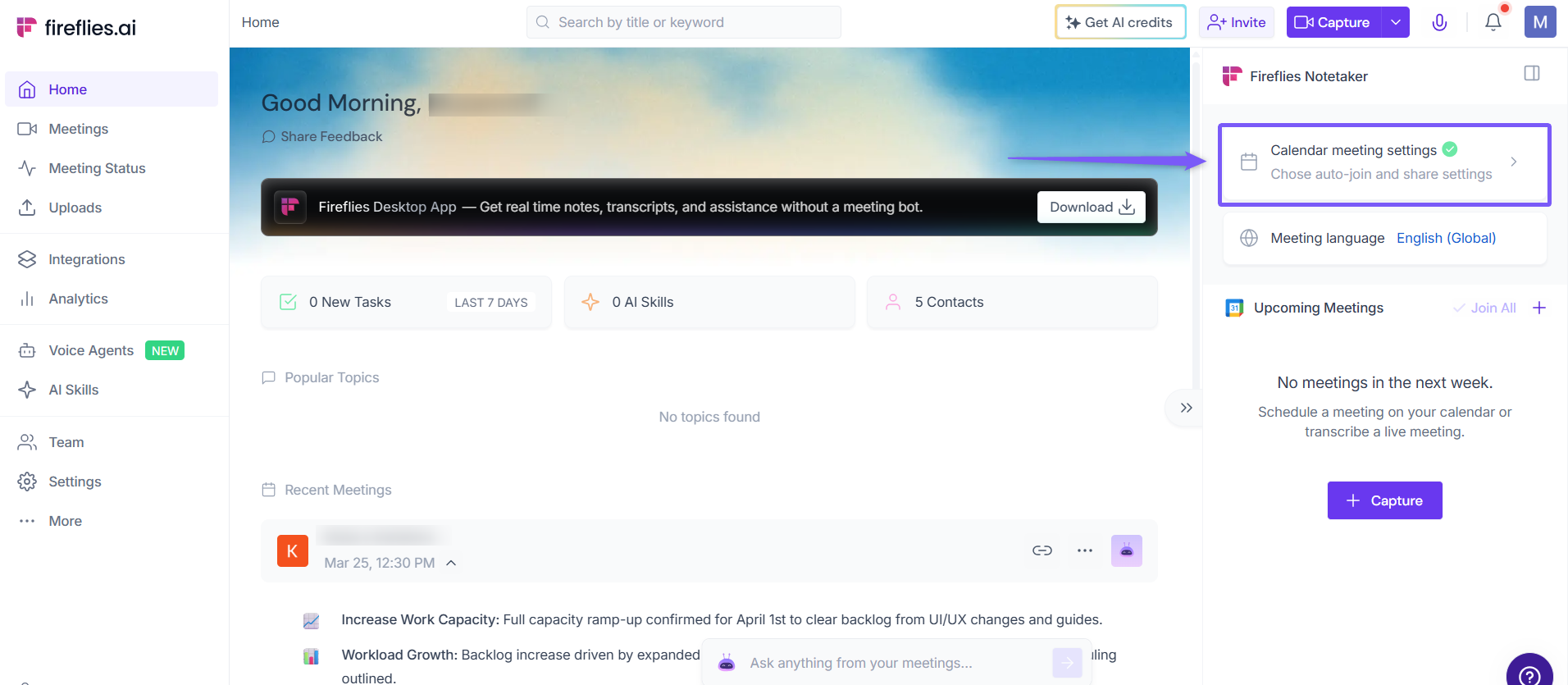Open the user profile avatar M

1540,22
